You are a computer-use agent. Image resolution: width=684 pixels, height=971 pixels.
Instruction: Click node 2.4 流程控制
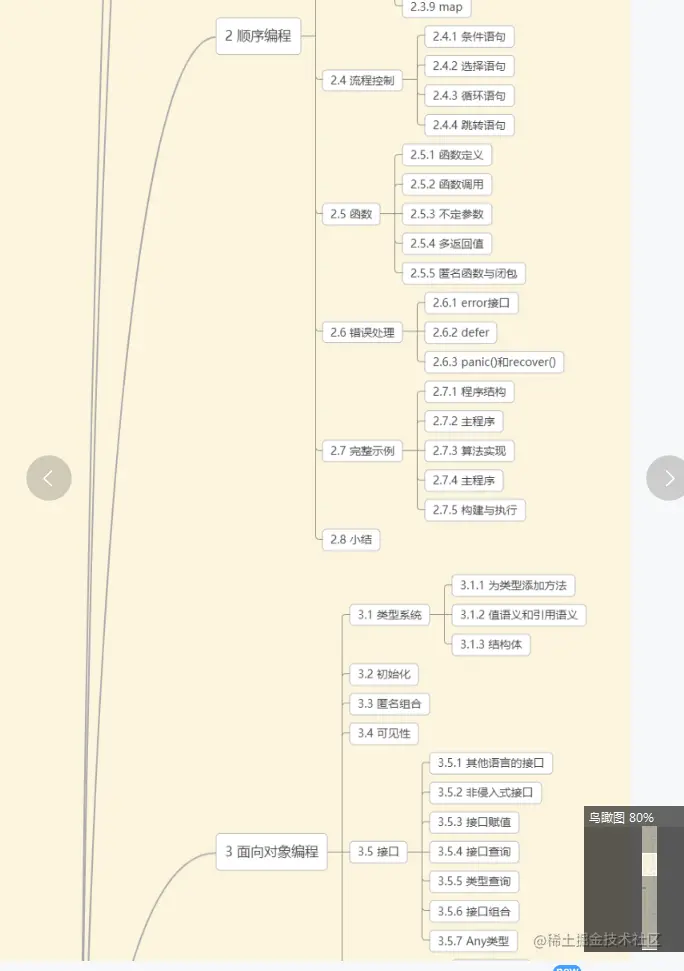click(x=362, y=81)
